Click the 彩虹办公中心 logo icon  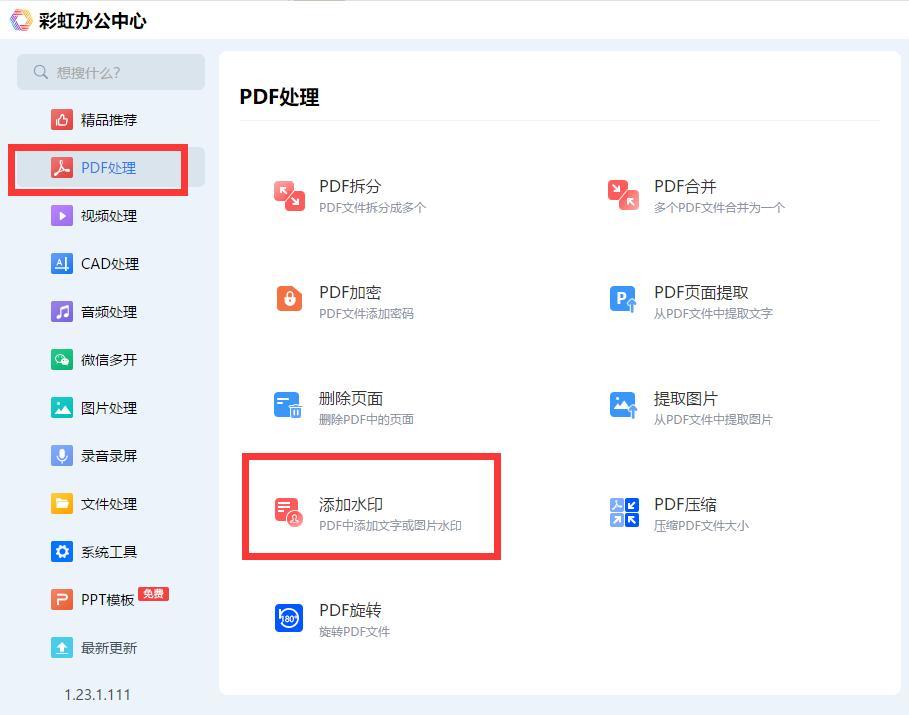coord(21,20)
